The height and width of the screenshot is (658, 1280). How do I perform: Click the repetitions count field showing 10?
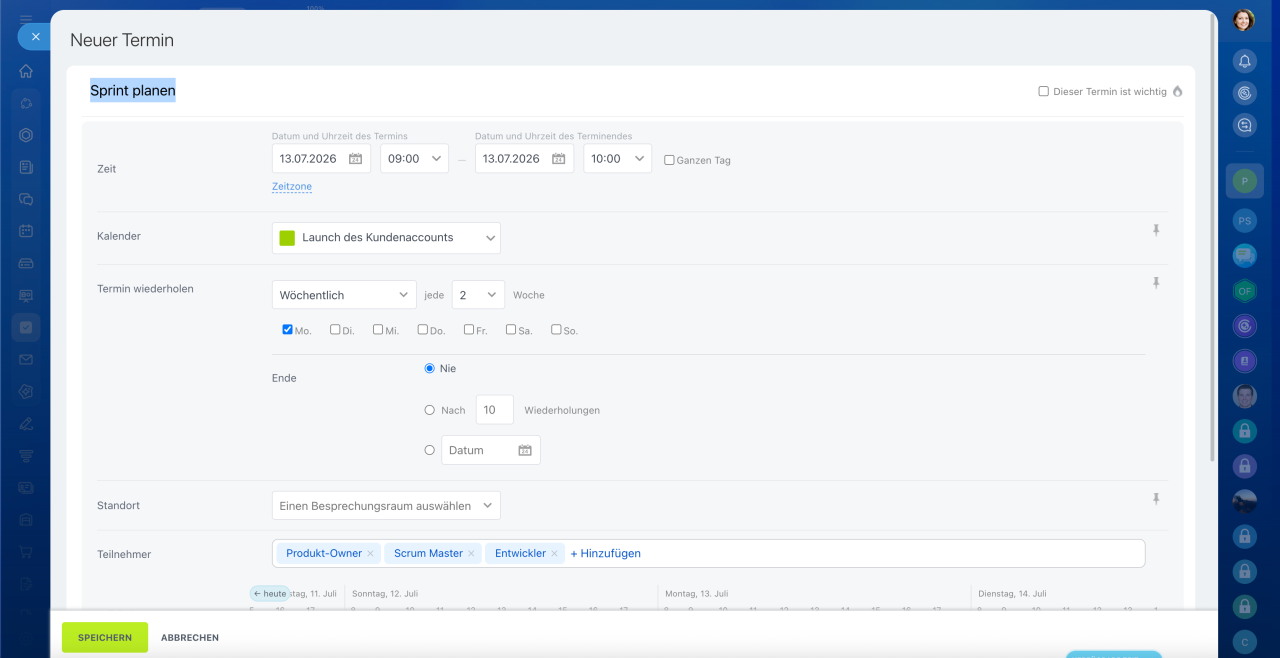pos(495,409)
